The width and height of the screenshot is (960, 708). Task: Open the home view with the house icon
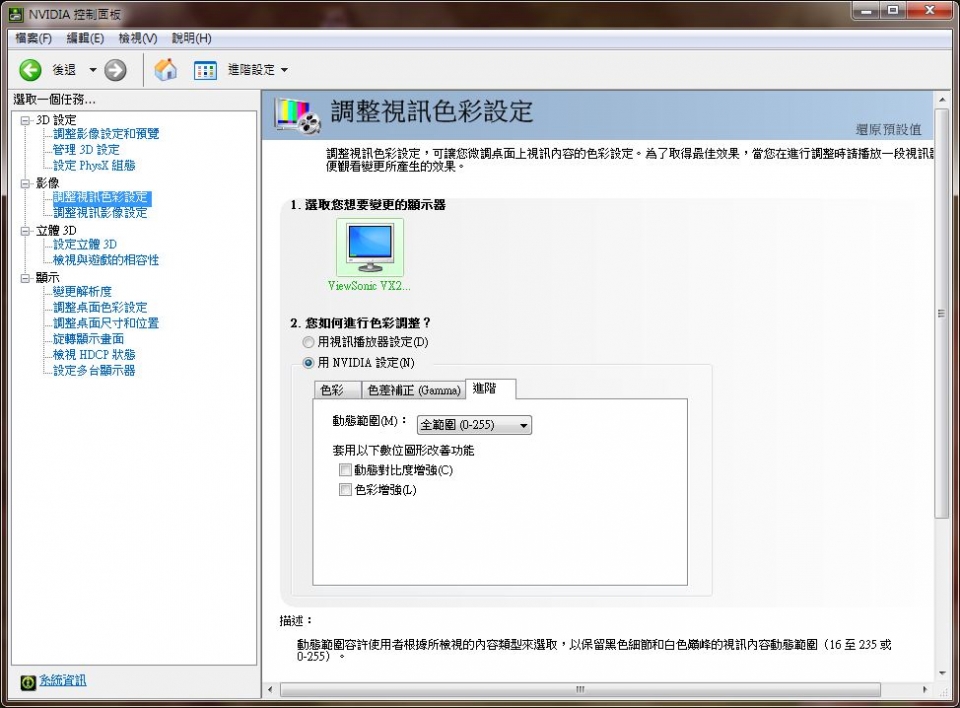click(166, 70)
